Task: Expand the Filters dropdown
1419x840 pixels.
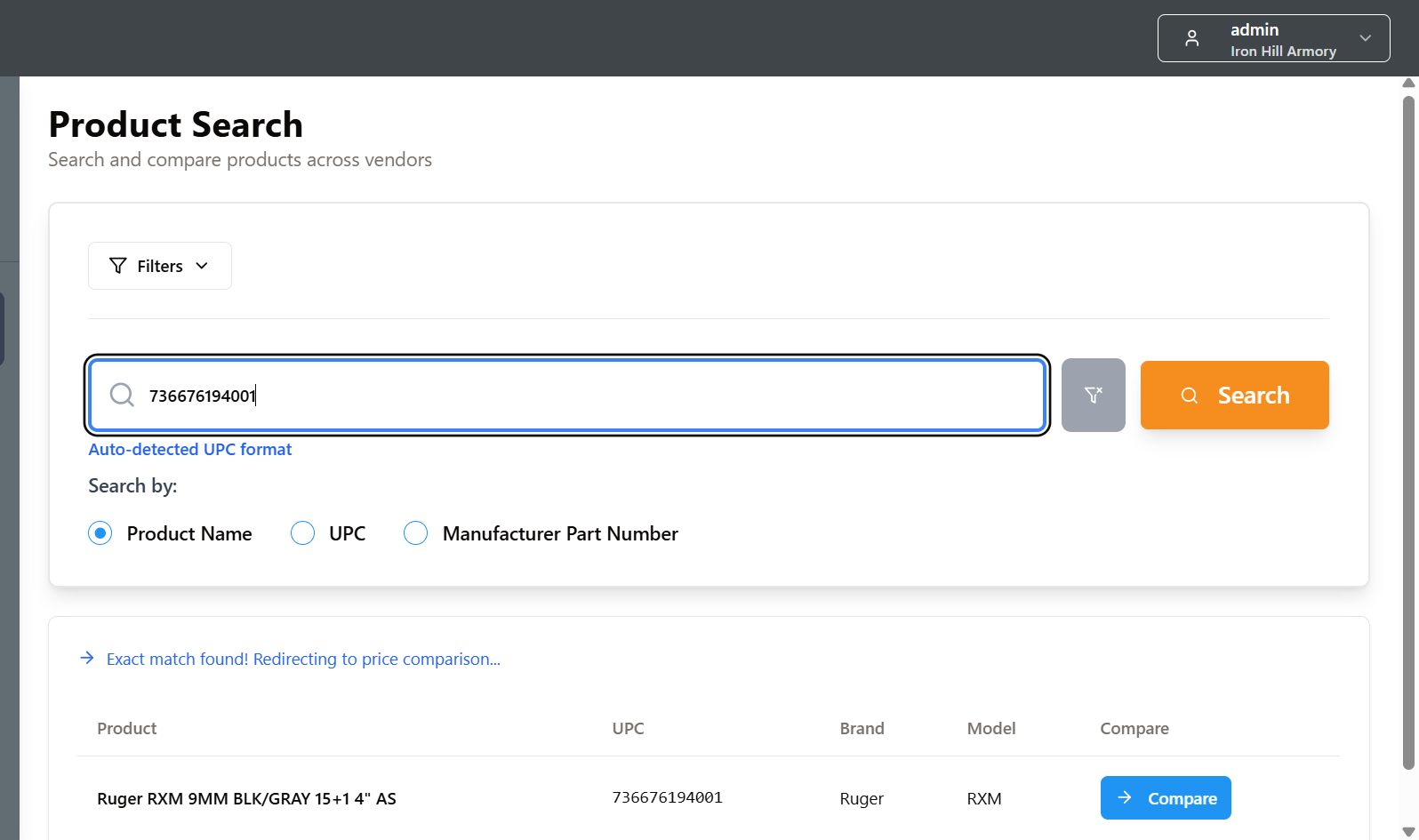Action: (160, 266)
